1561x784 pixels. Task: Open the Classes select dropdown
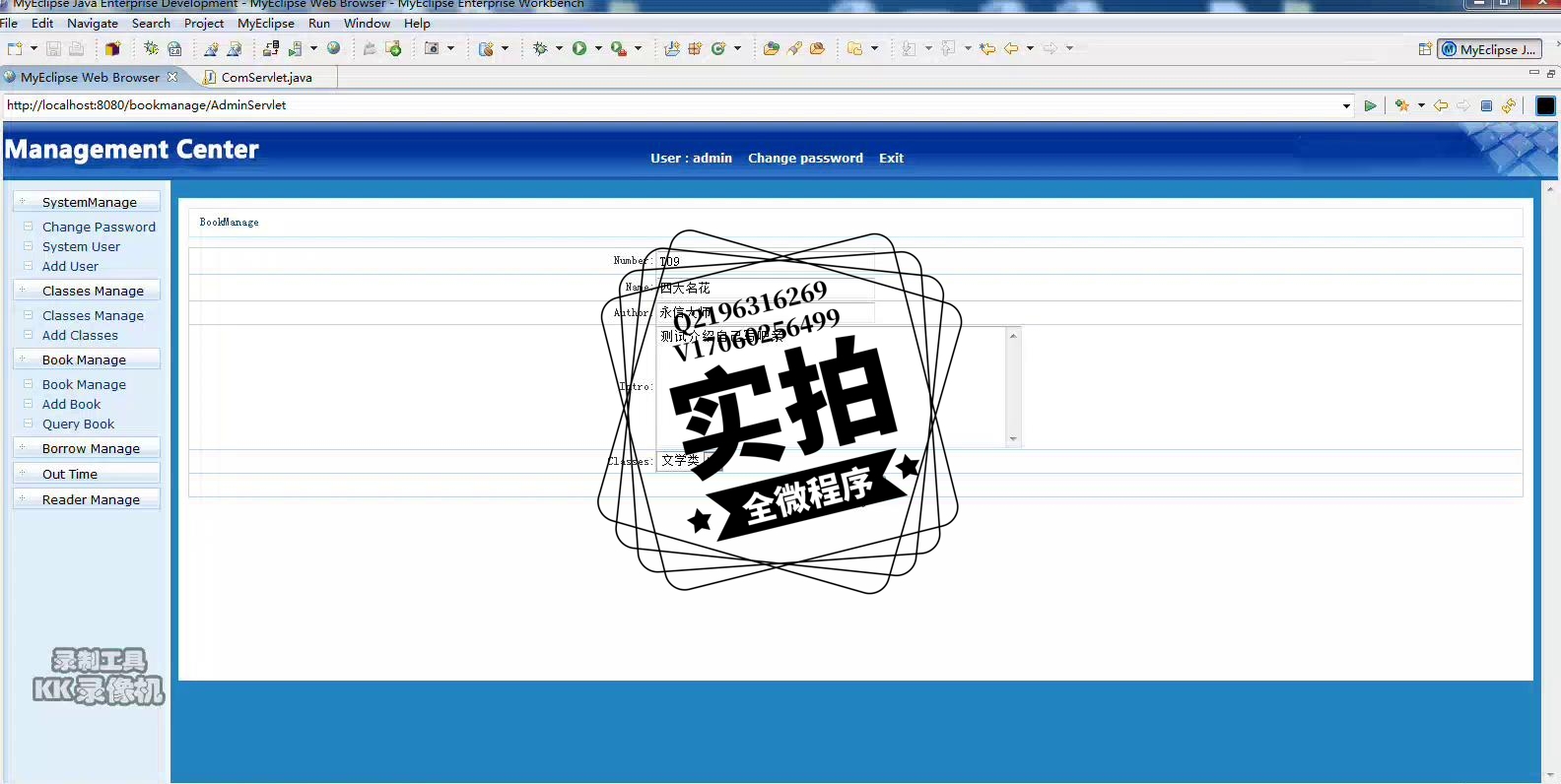pos(690,461)
